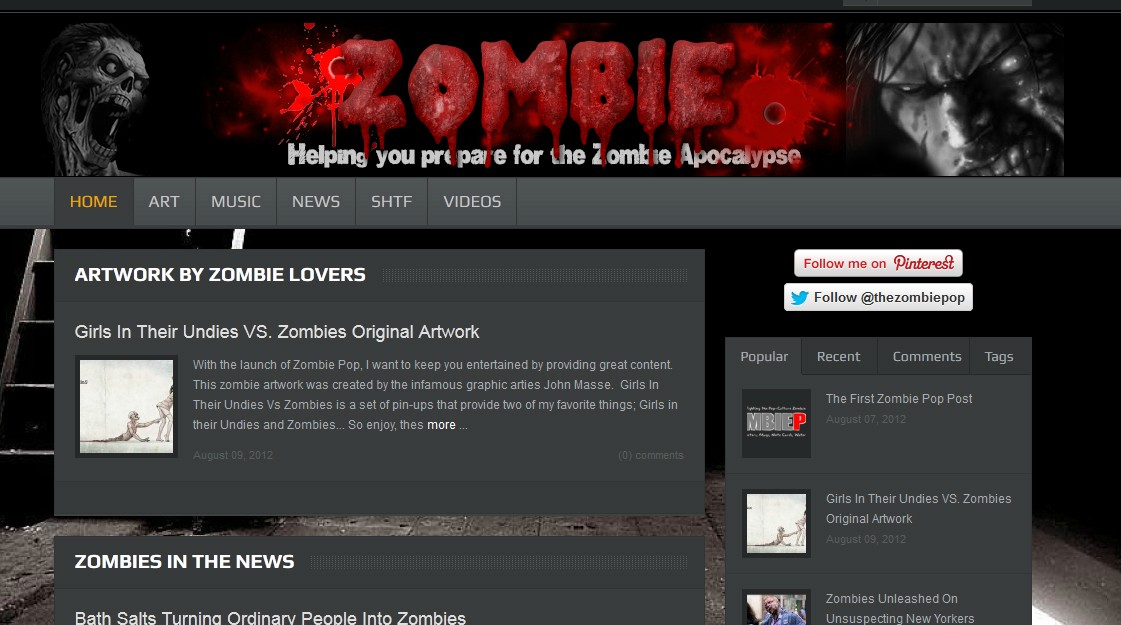1121x625 pixels.
Task: Open Zombies Unleashed On Unsuspecting New Yorkers
Action: click(x=899, y=609)
